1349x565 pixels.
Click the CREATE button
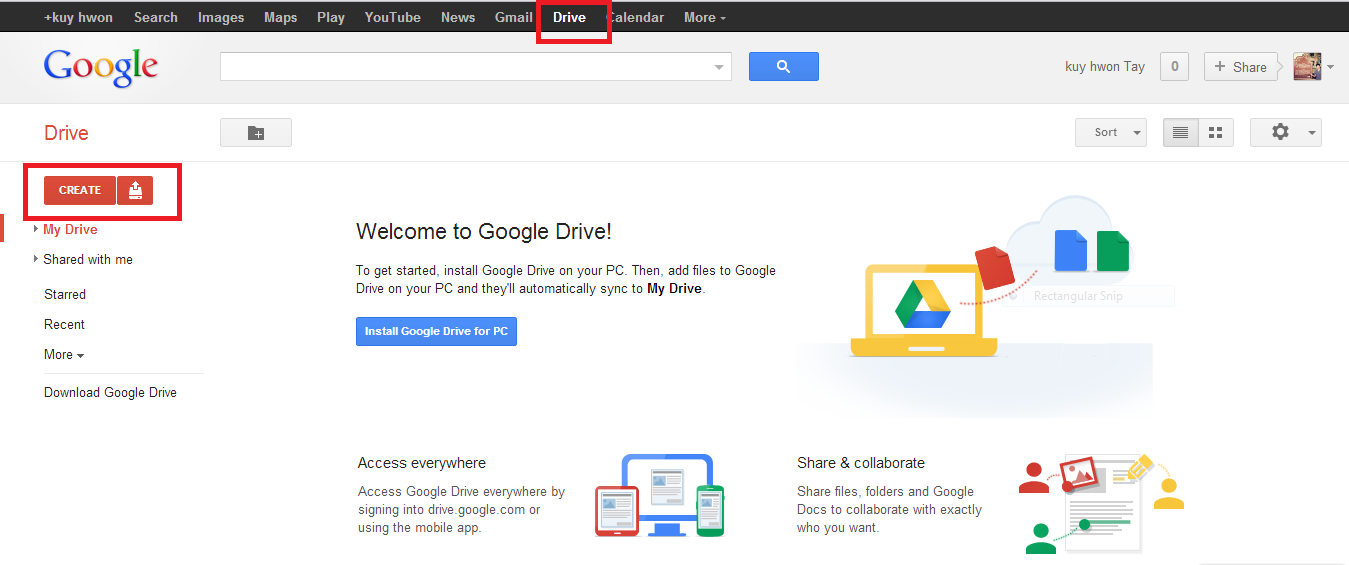click(80, 190)
